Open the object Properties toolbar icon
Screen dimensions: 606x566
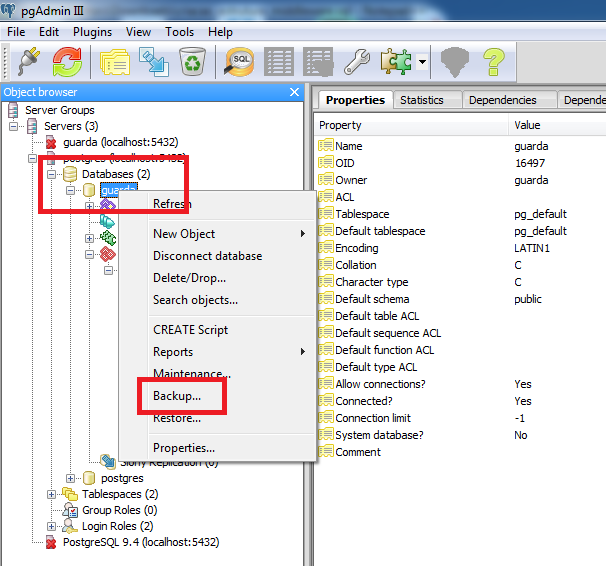tap(115, 62)
